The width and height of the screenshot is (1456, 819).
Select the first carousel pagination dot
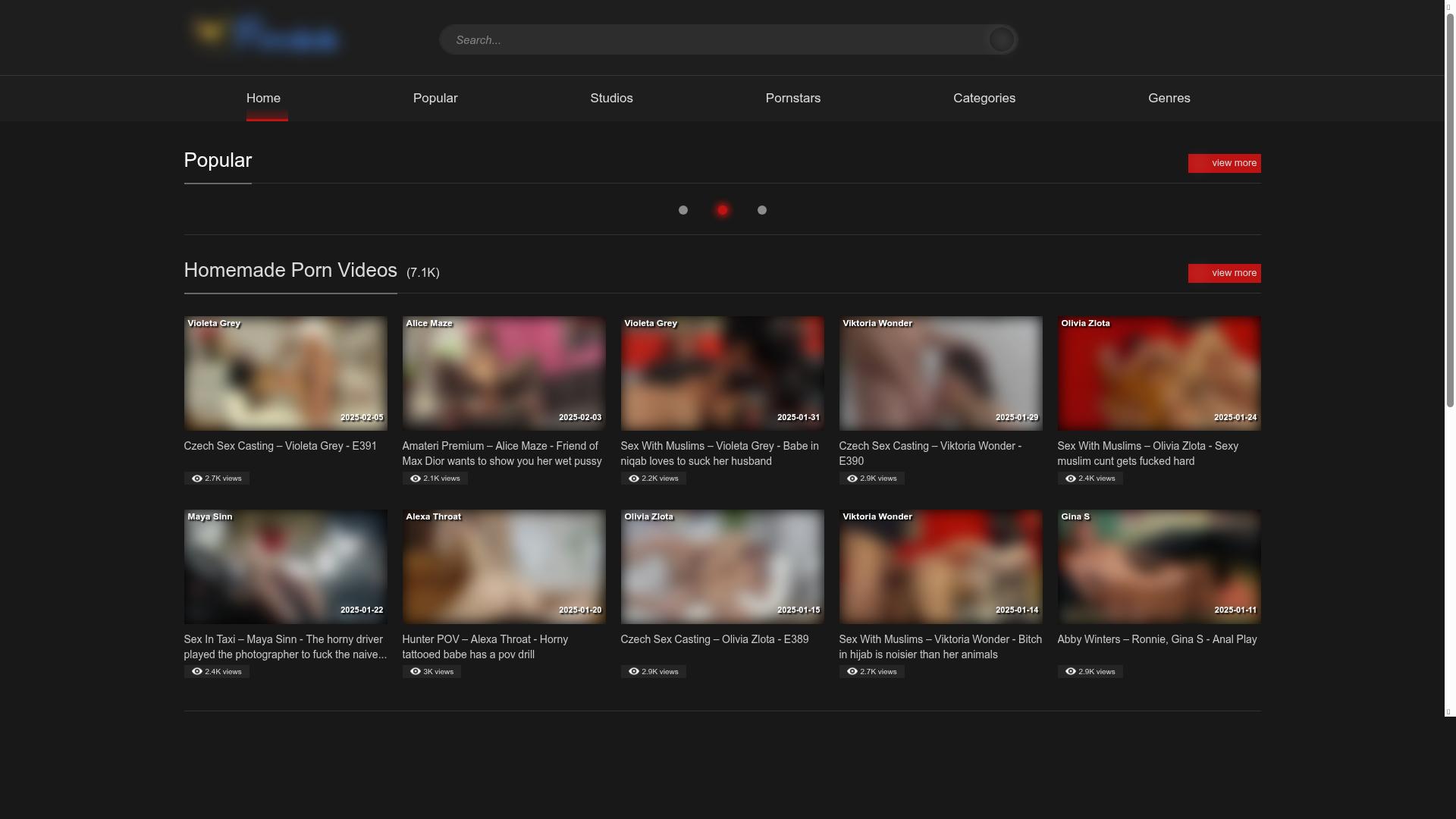pyautogui.click(x=682, y=210)
